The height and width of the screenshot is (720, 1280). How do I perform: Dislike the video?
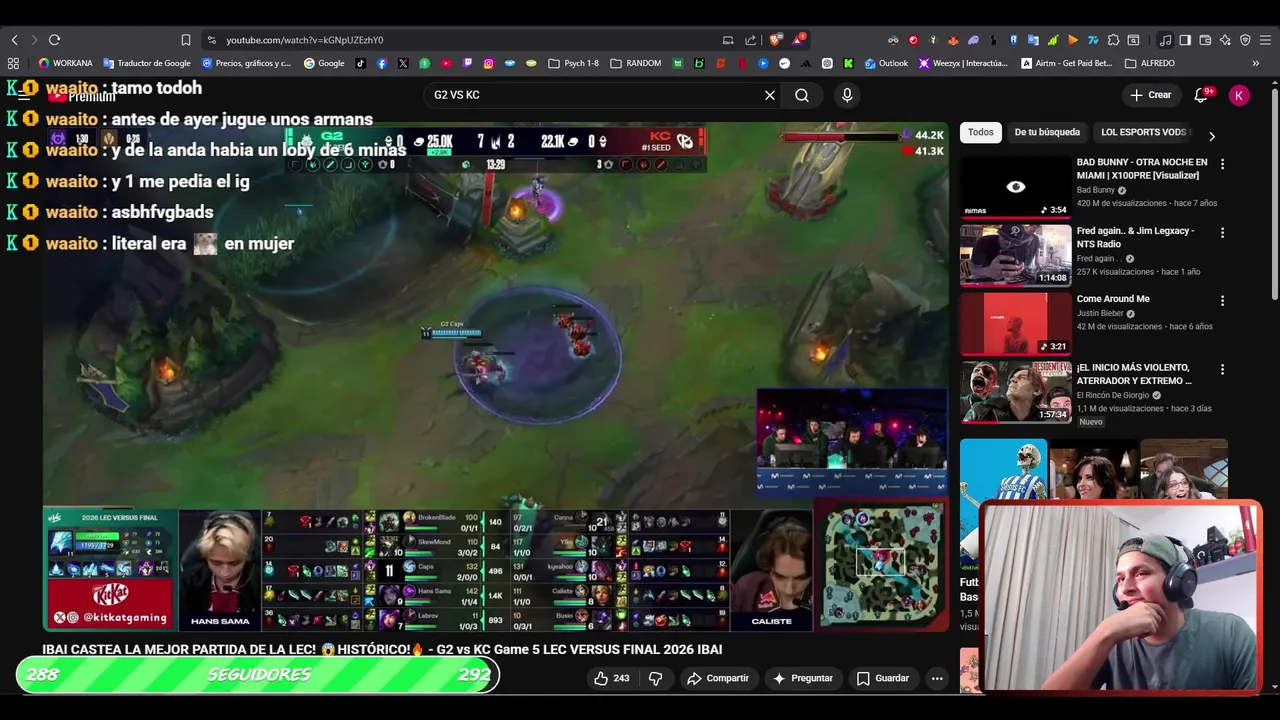pos(656,678)
